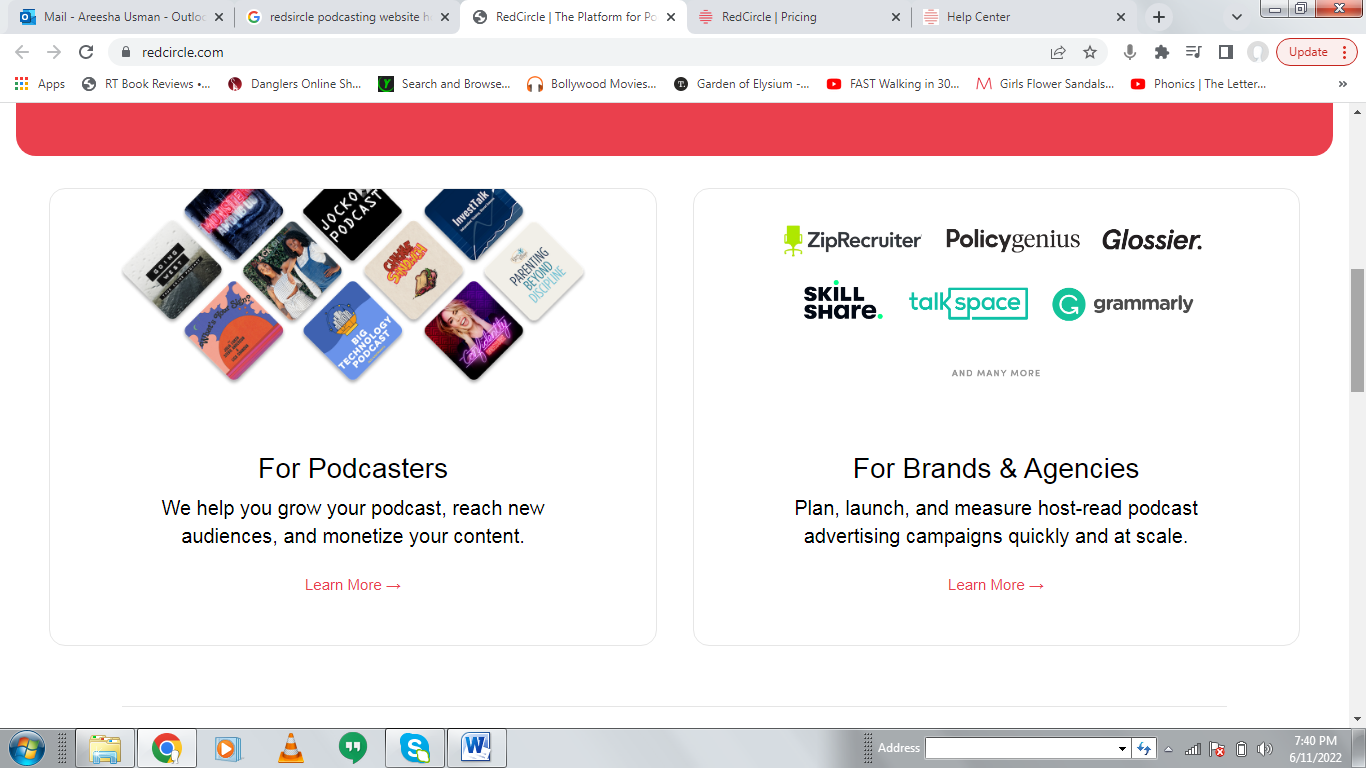Open the Apps shortcut in the bookmarks bar
Viewport: 1366px width, 768px height.
coord(40,84)
